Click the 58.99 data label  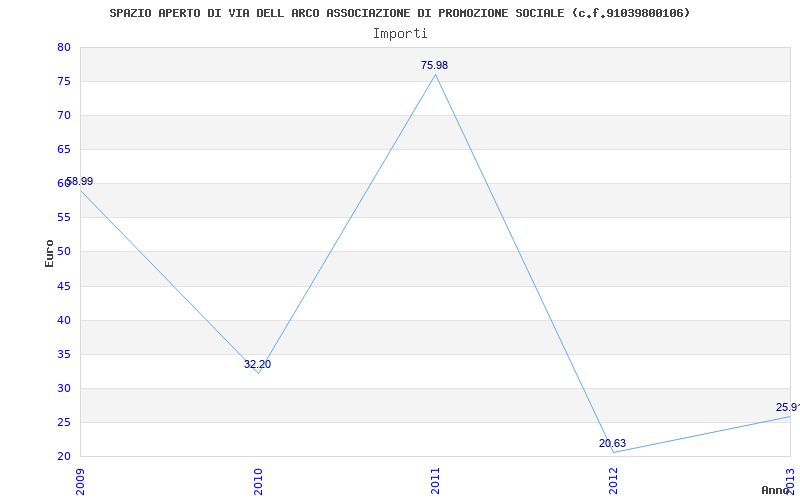click(80, 182)
